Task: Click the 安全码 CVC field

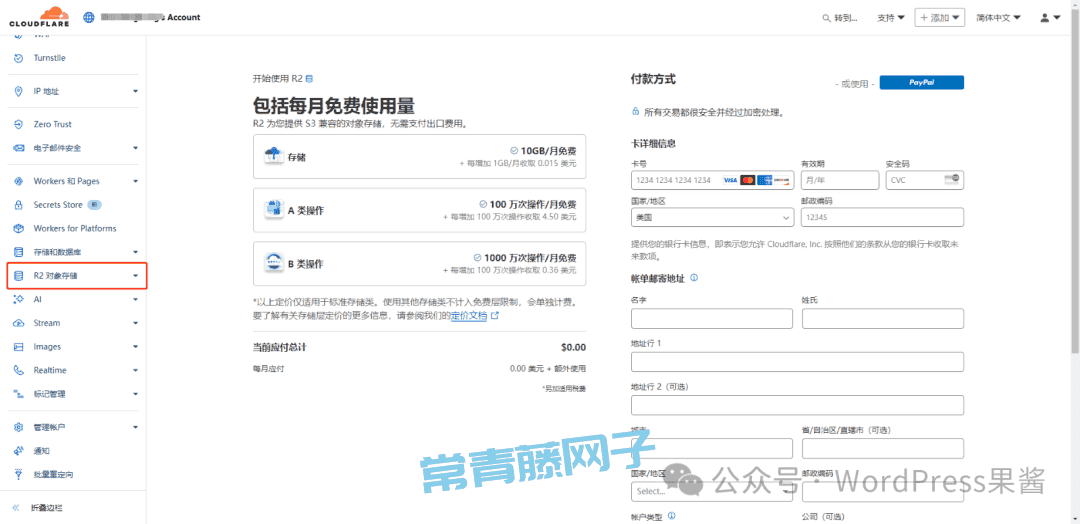Action: 925,180
